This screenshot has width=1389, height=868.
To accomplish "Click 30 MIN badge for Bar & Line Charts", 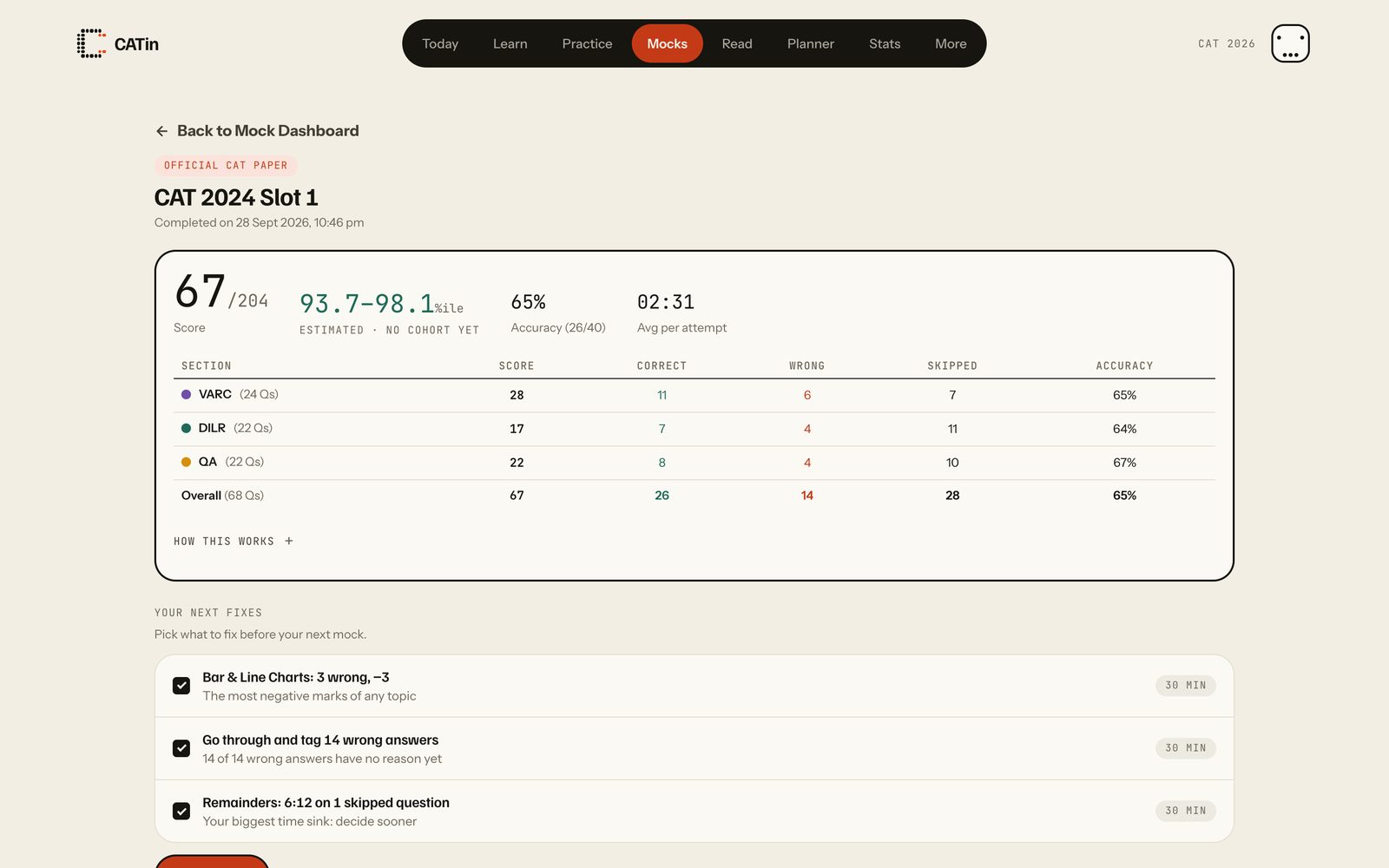I will click(x=1186, y=686).
